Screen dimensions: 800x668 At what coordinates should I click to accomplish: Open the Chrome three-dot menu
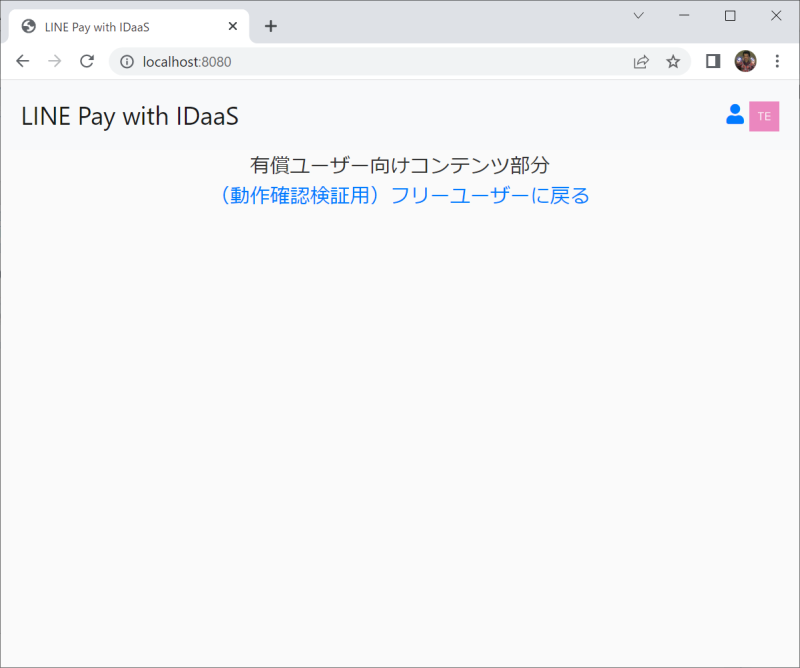pyautogui.click(x=777, y=61)
